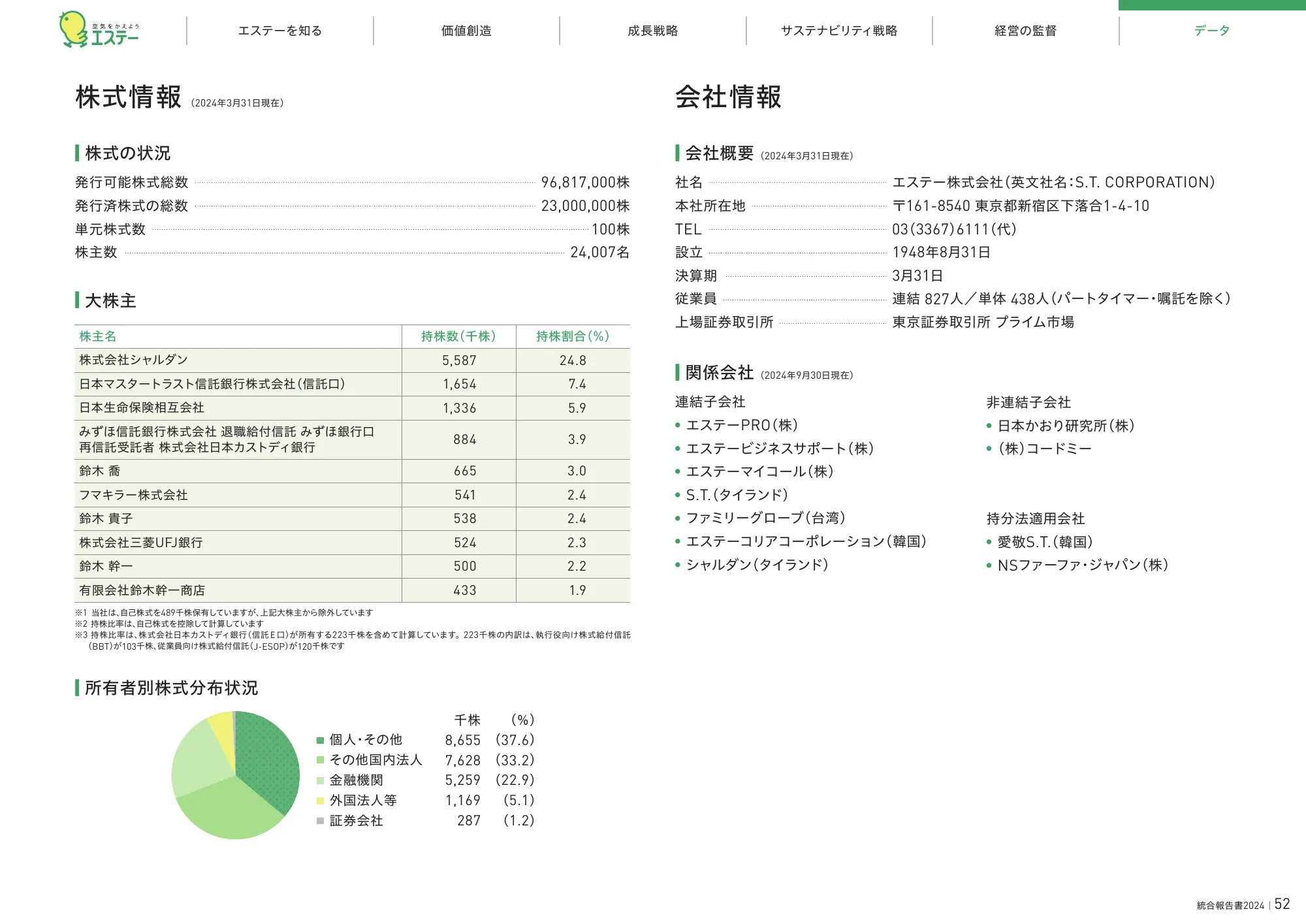Switch to the 成長戦略 tab
The width and height of the screenshot is (1306, 924).
653,31
